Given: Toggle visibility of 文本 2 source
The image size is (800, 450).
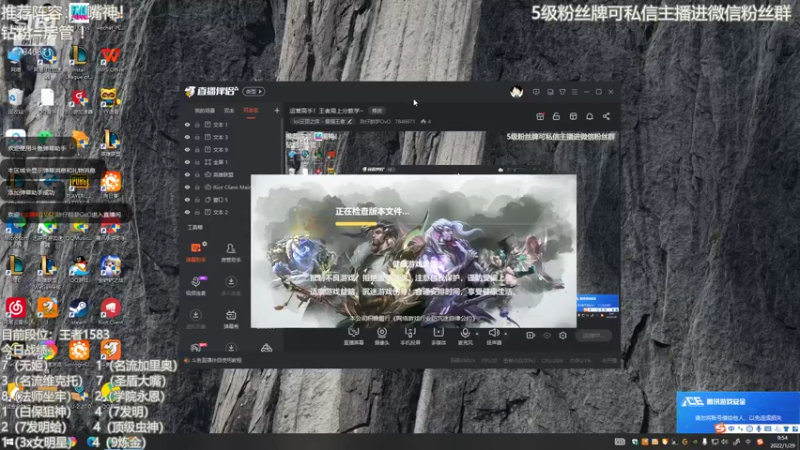Looking at the screenshot, I should [x=187, y=212].
